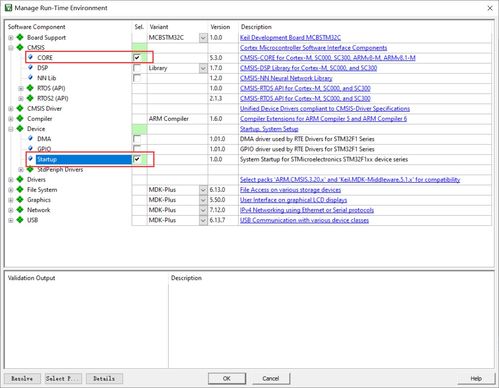The height and width of the screenshot is (388, 499).
Task: Click the Version column header
Action: coord(220,27)
